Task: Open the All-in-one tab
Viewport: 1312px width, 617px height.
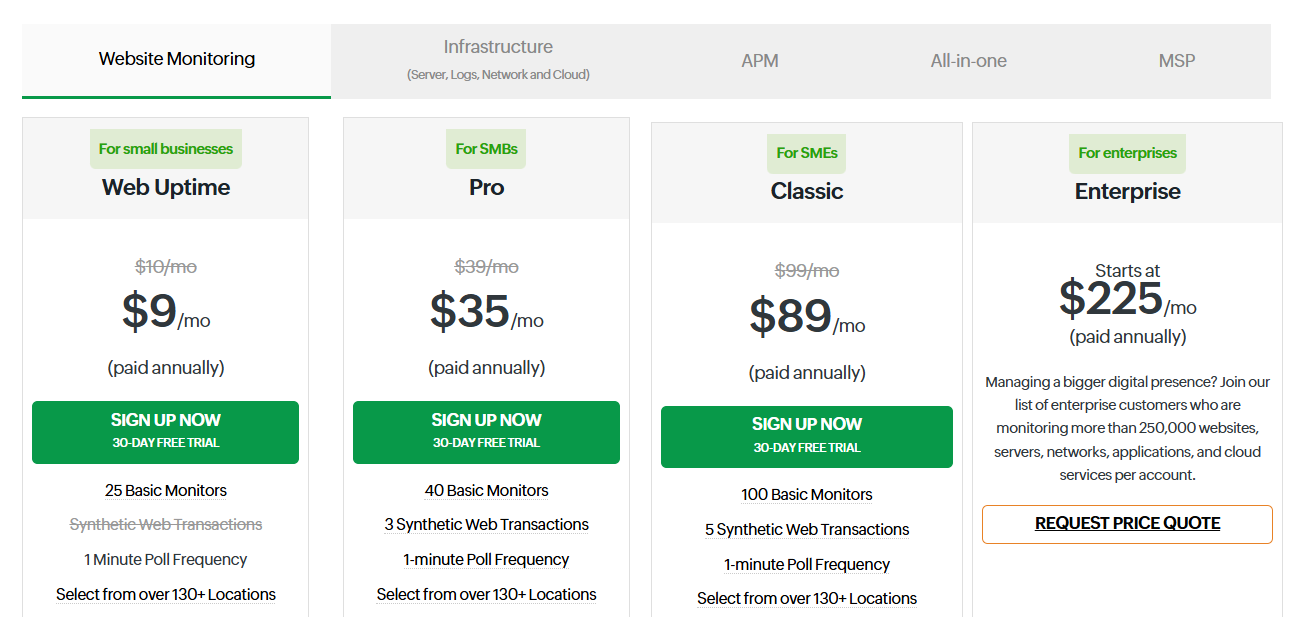Action: coord(968,61)
